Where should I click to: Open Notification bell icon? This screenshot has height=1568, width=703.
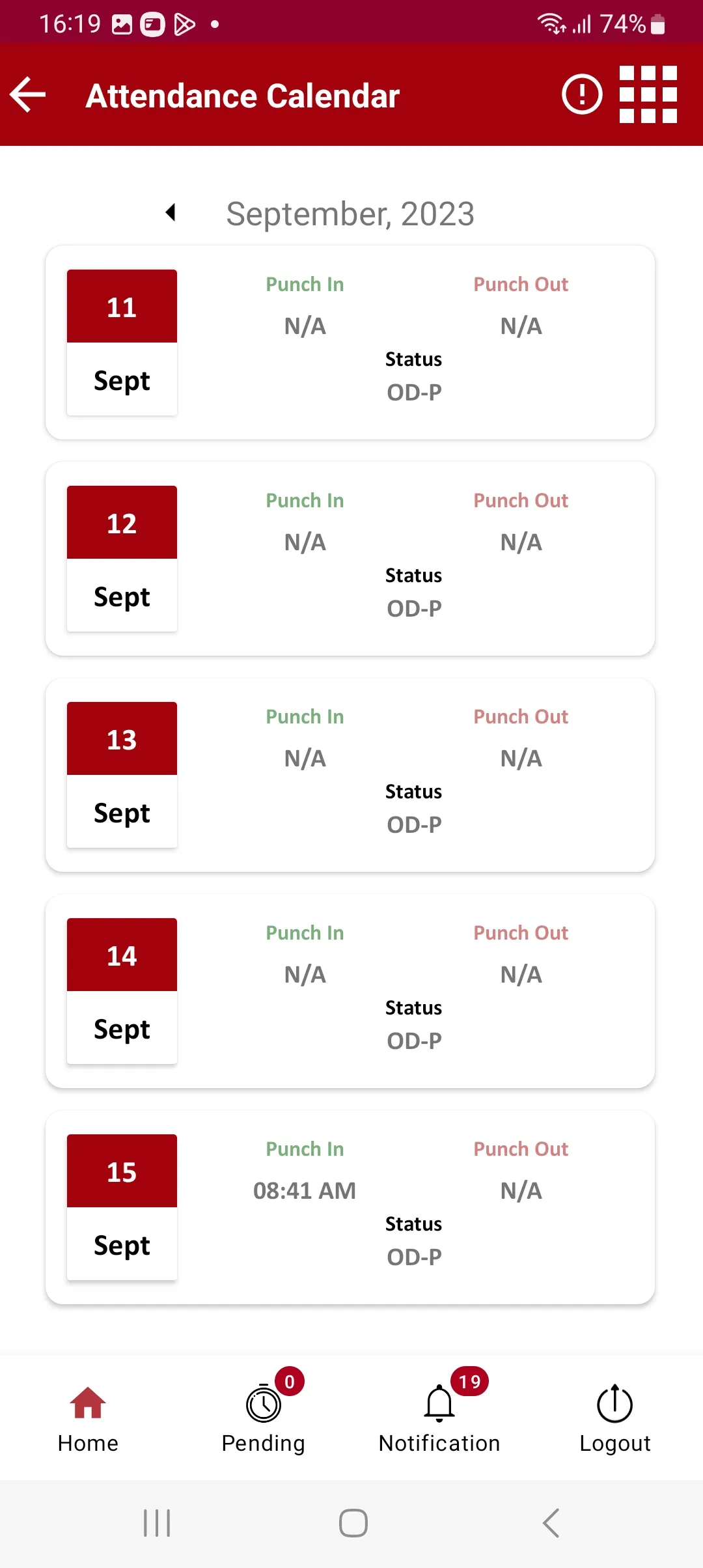tap(439, 1403)
